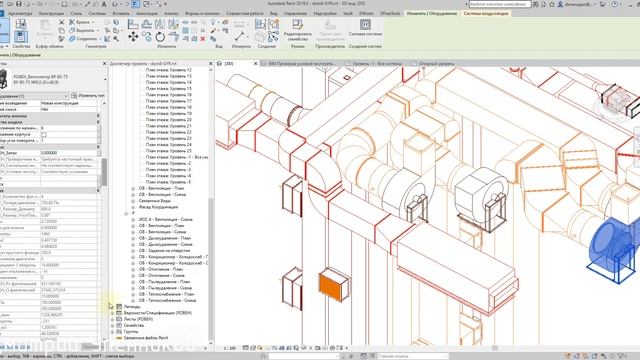
Task: Expand the ОВ - Вентиляция - План node above Связанные Виды
Action: [133, 189]
